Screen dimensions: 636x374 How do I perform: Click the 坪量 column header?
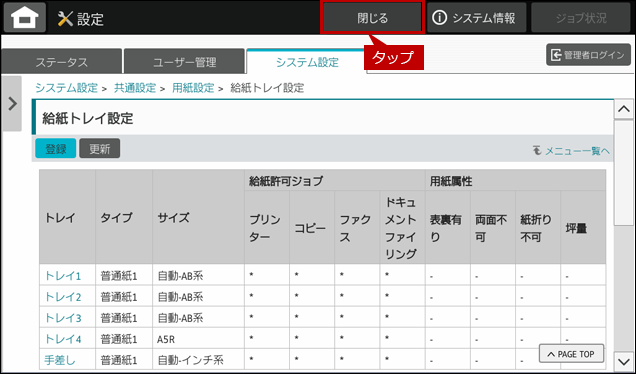click(x=583, y=228)
